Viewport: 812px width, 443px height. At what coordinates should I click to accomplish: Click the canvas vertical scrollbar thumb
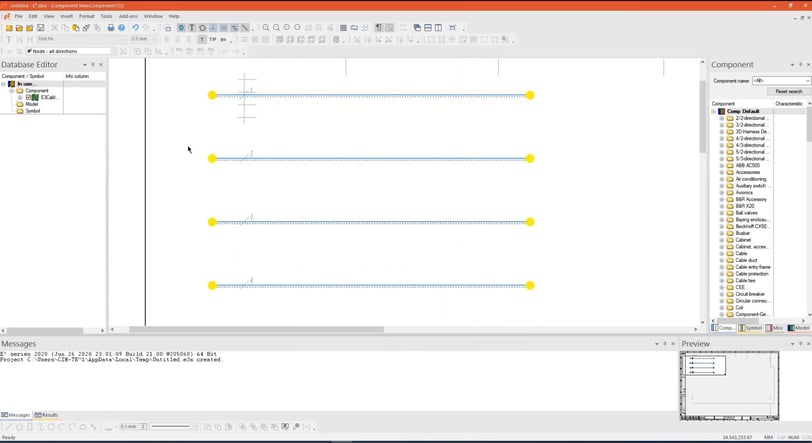[x=703, y=117]
